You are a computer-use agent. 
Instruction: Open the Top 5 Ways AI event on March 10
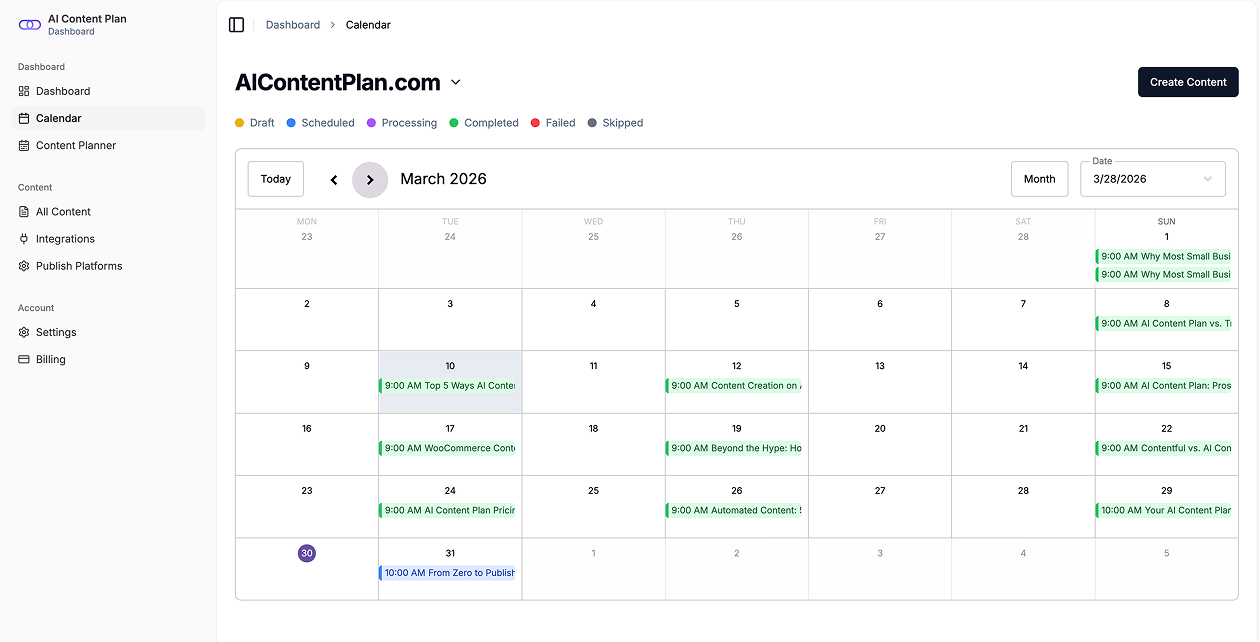tap(449, 384)
